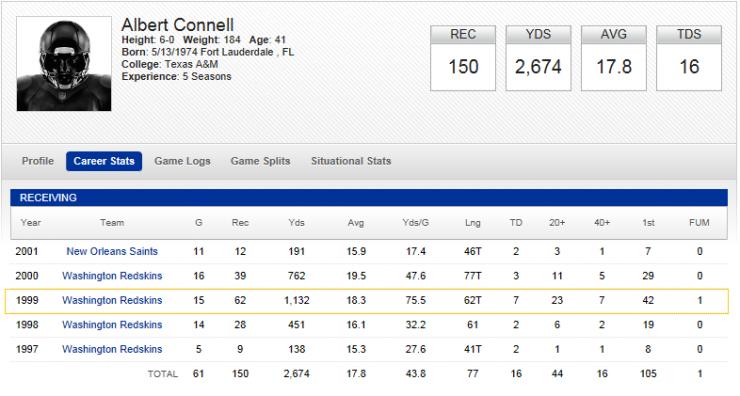Open the Profile tab
Screen dimensions: 740x396
click(x=38, y=161)
